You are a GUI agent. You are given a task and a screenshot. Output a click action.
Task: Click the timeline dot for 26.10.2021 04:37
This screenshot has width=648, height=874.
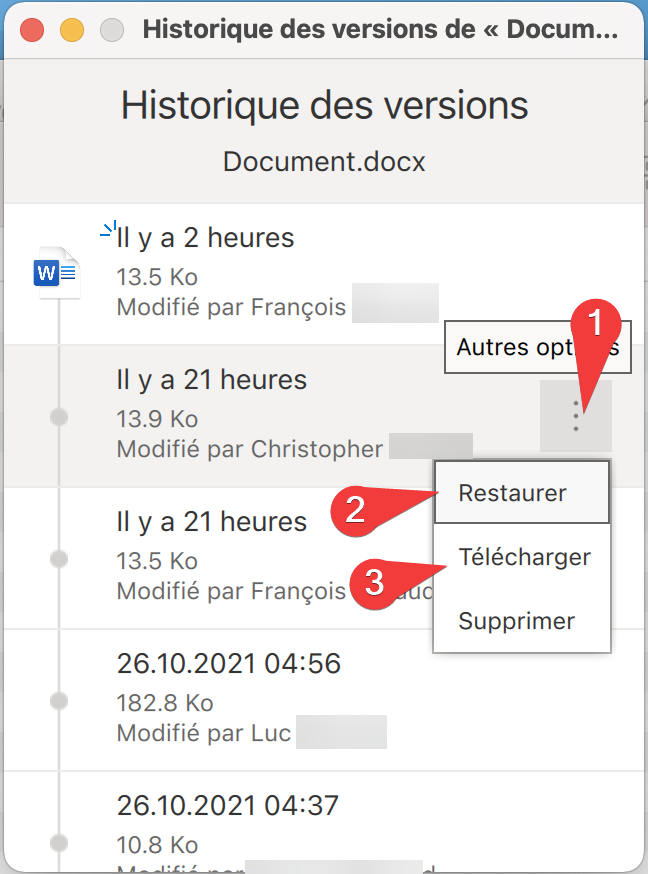pyautogui.click(x=59, y=842)
